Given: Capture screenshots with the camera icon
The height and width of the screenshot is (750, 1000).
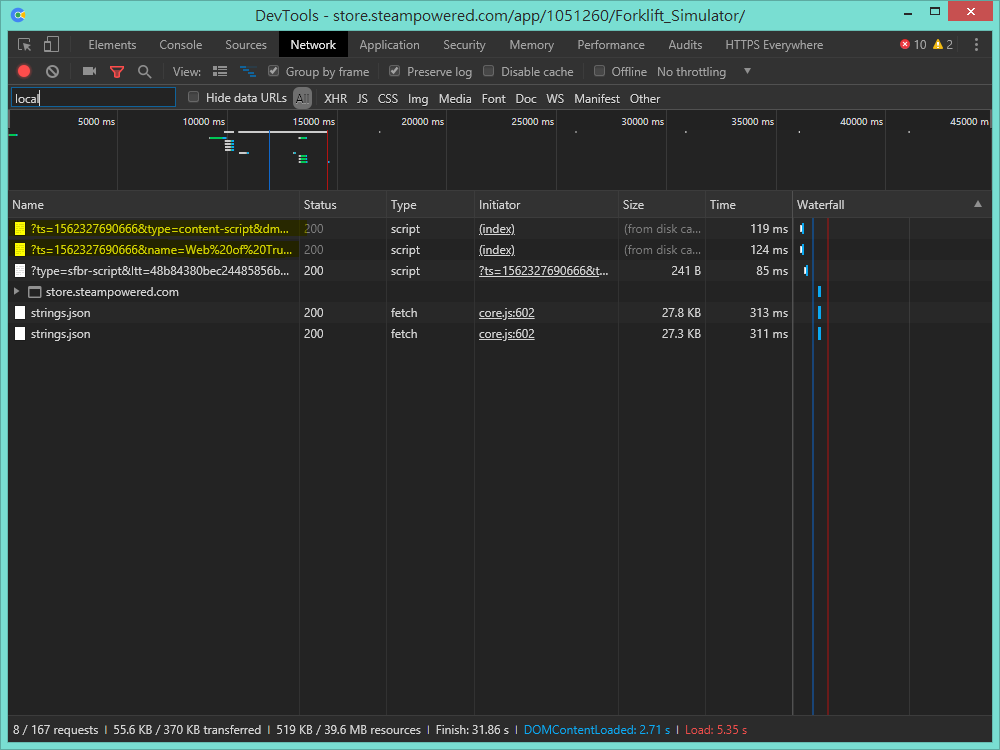Looking at the screenshot, I should point(88,71).
